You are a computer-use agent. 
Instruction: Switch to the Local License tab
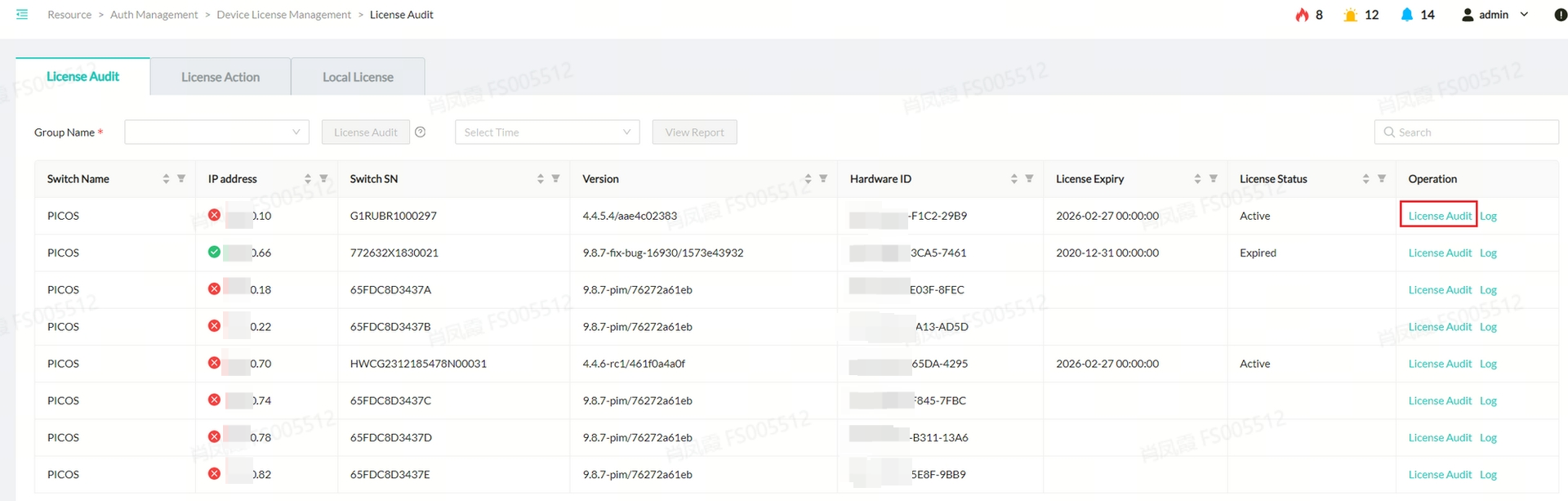point(358,77)
